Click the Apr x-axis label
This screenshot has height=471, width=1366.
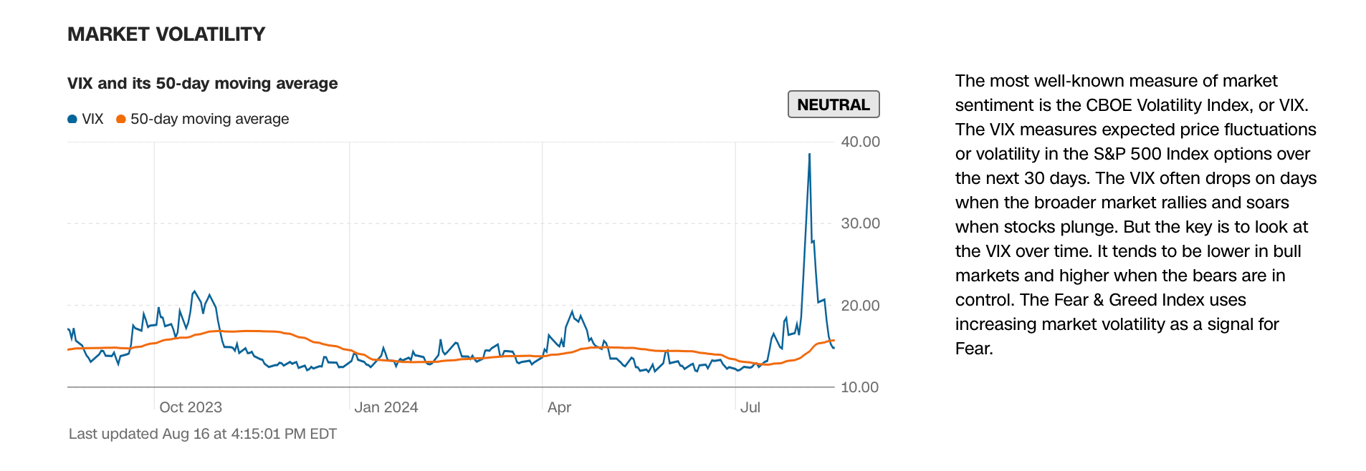pos(558,407)
